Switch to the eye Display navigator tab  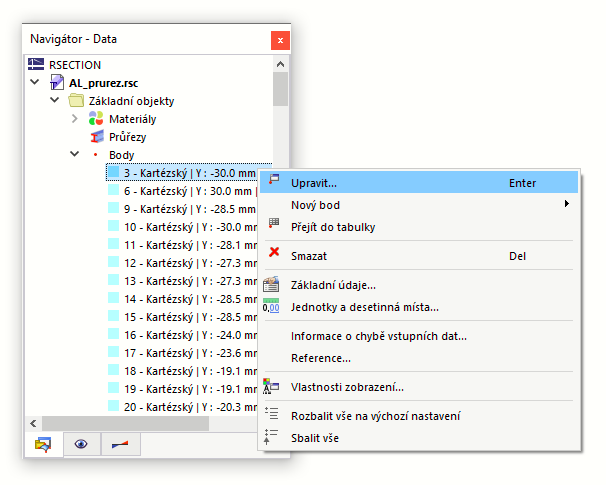(81, 444)
